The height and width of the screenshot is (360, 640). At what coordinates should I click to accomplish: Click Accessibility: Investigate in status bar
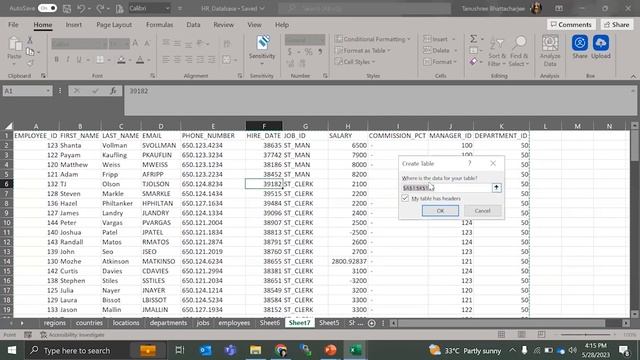72,335
